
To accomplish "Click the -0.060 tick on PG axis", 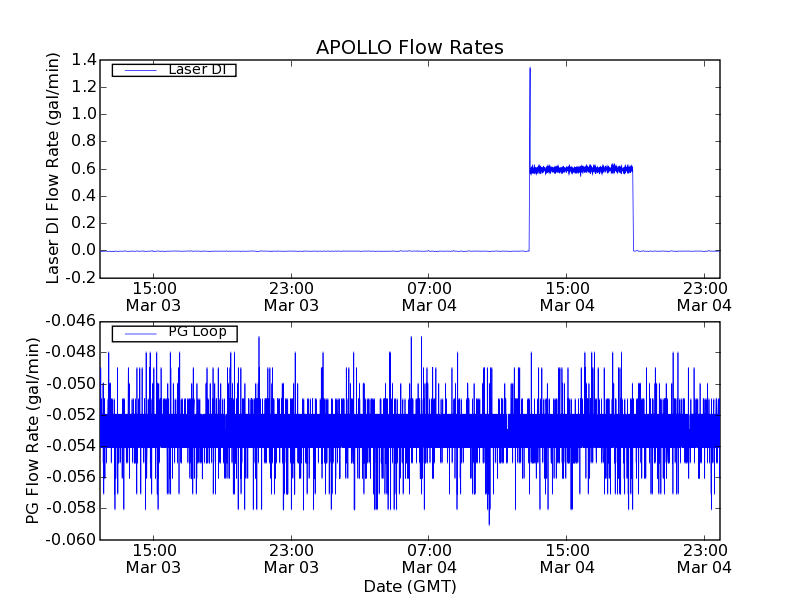I will (70, 540).
